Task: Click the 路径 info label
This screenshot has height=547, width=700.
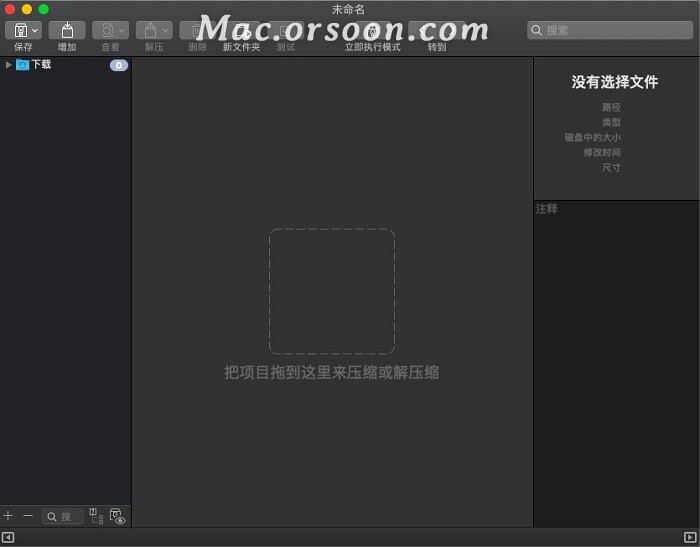Action: [611, 107]
